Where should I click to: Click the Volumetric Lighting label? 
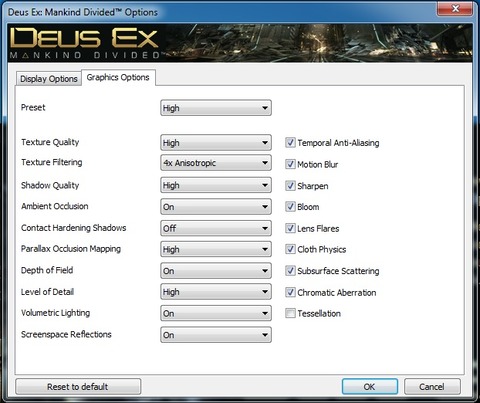coord(56,313)
